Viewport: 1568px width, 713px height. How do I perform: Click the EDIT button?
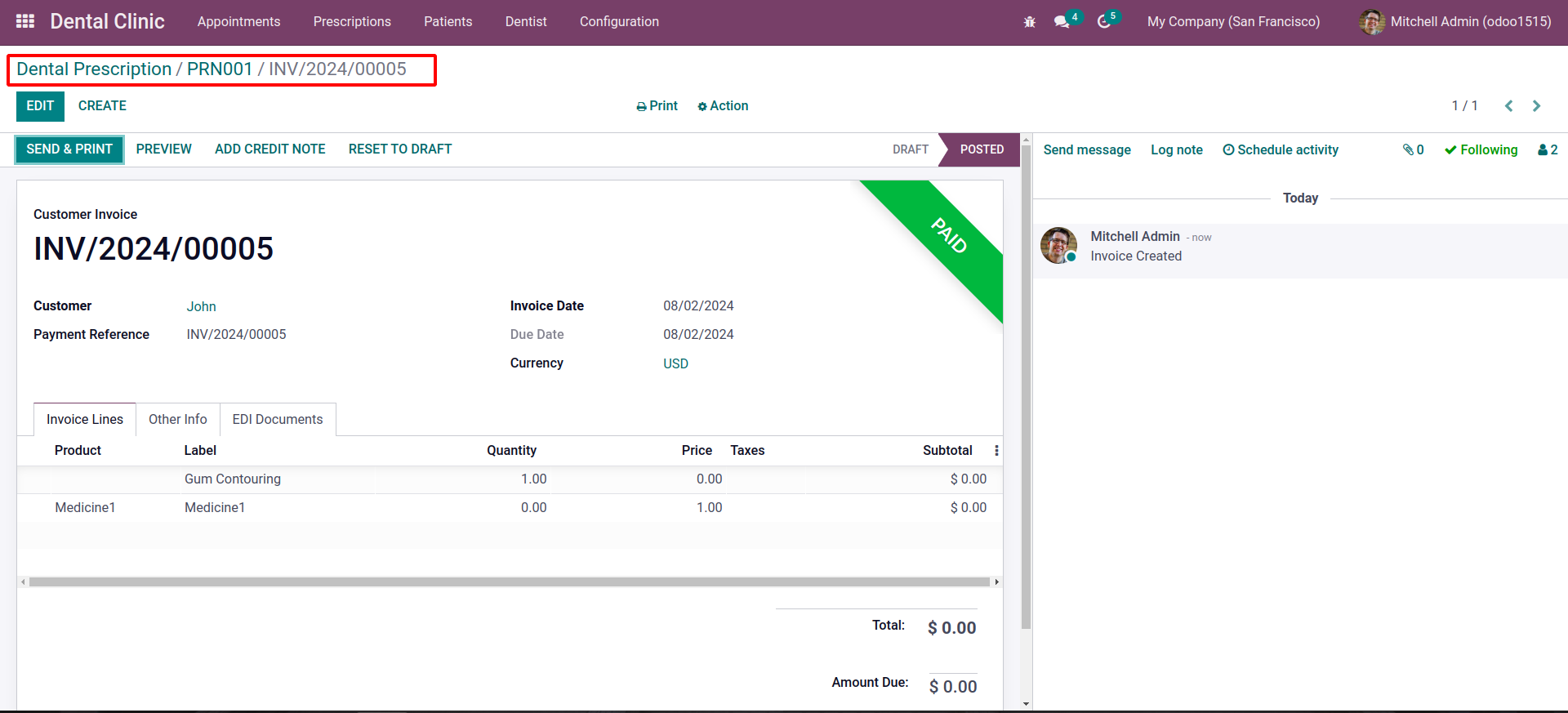click(40, 106)
